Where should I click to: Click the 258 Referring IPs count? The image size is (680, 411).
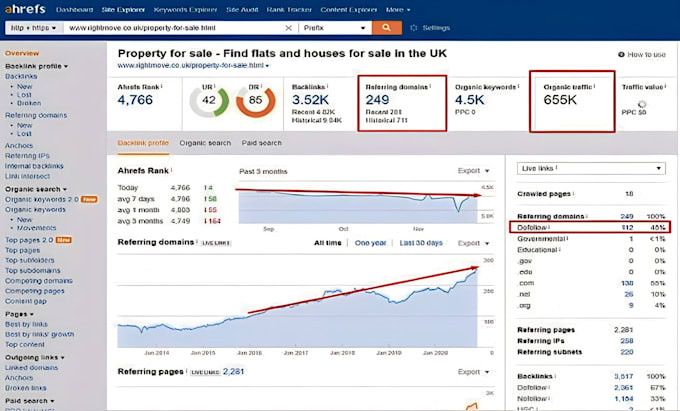[627, 341]
